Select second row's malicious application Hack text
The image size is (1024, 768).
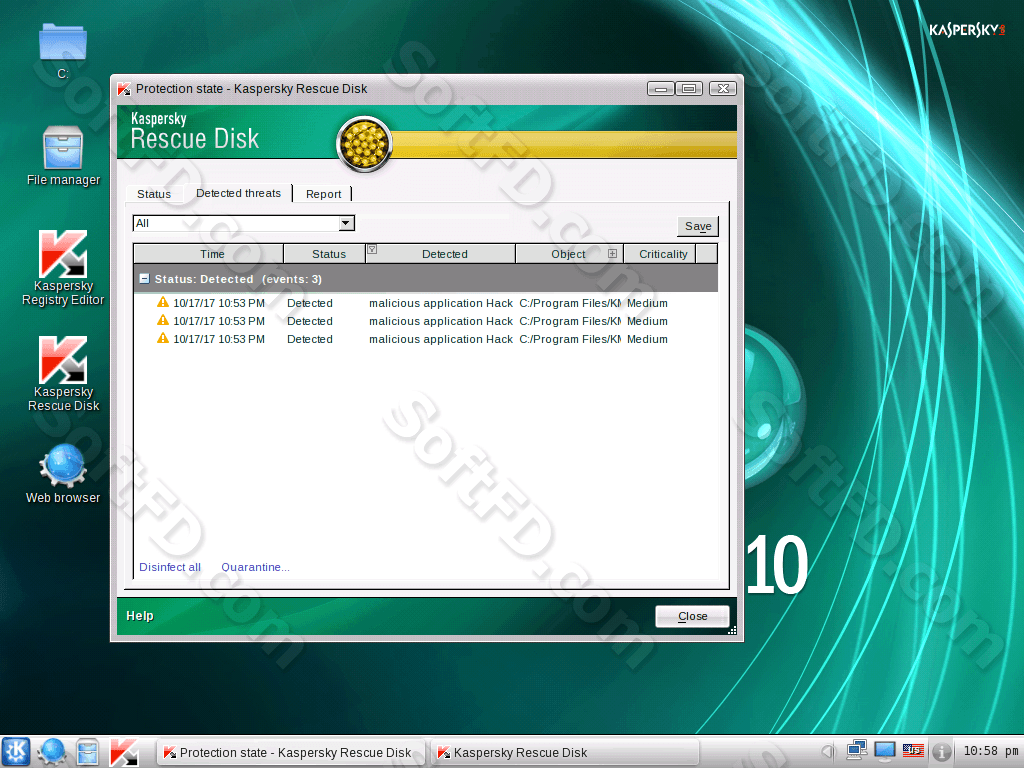click(x=441, y=321)
